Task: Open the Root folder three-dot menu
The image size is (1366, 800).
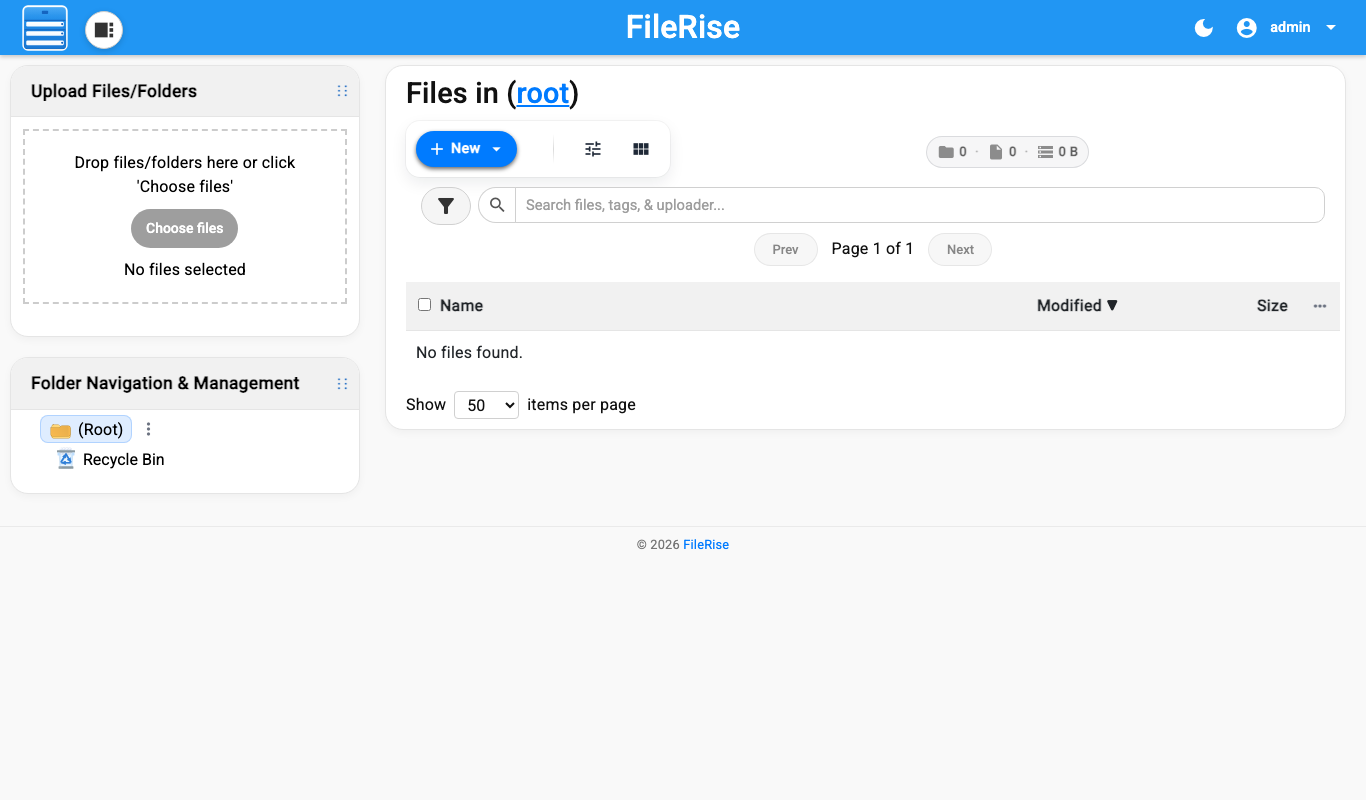Action: pyautogui.click(x=148, y=429)
